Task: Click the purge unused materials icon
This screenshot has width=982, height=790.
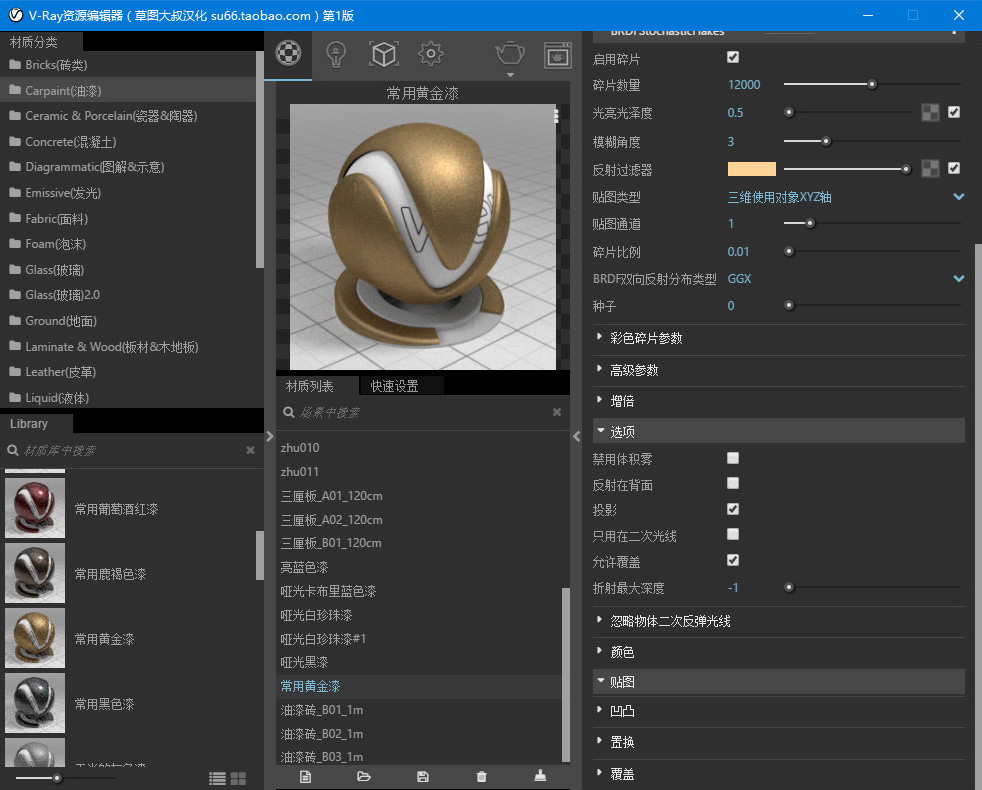Action: [x=540, y=776]
